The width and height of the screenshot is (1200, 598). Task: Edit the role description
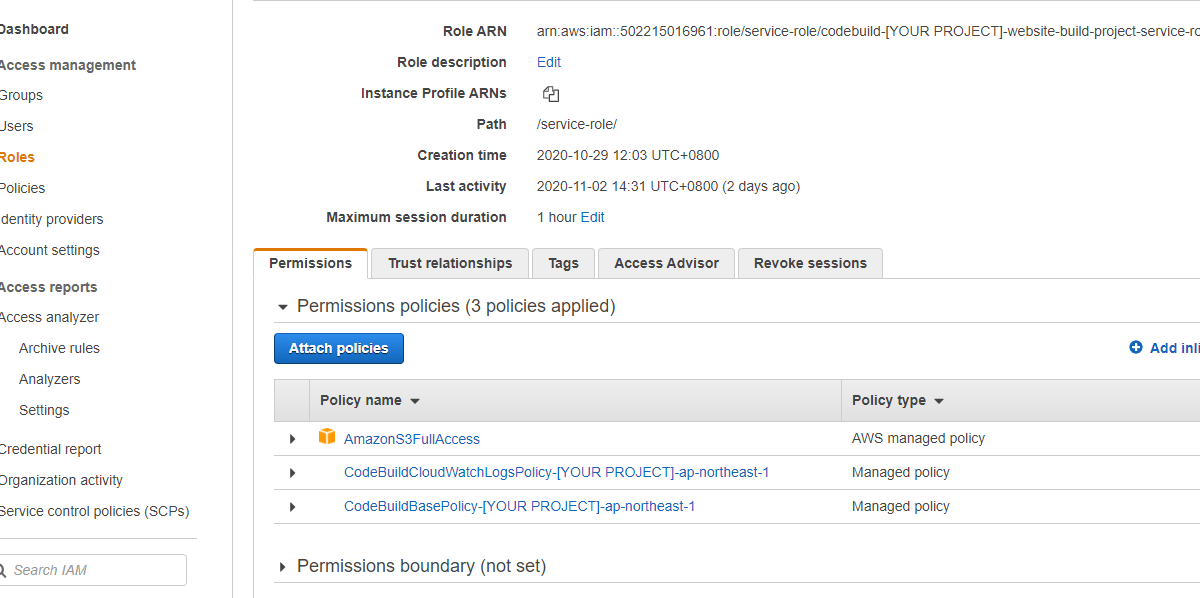pos(548,61)
